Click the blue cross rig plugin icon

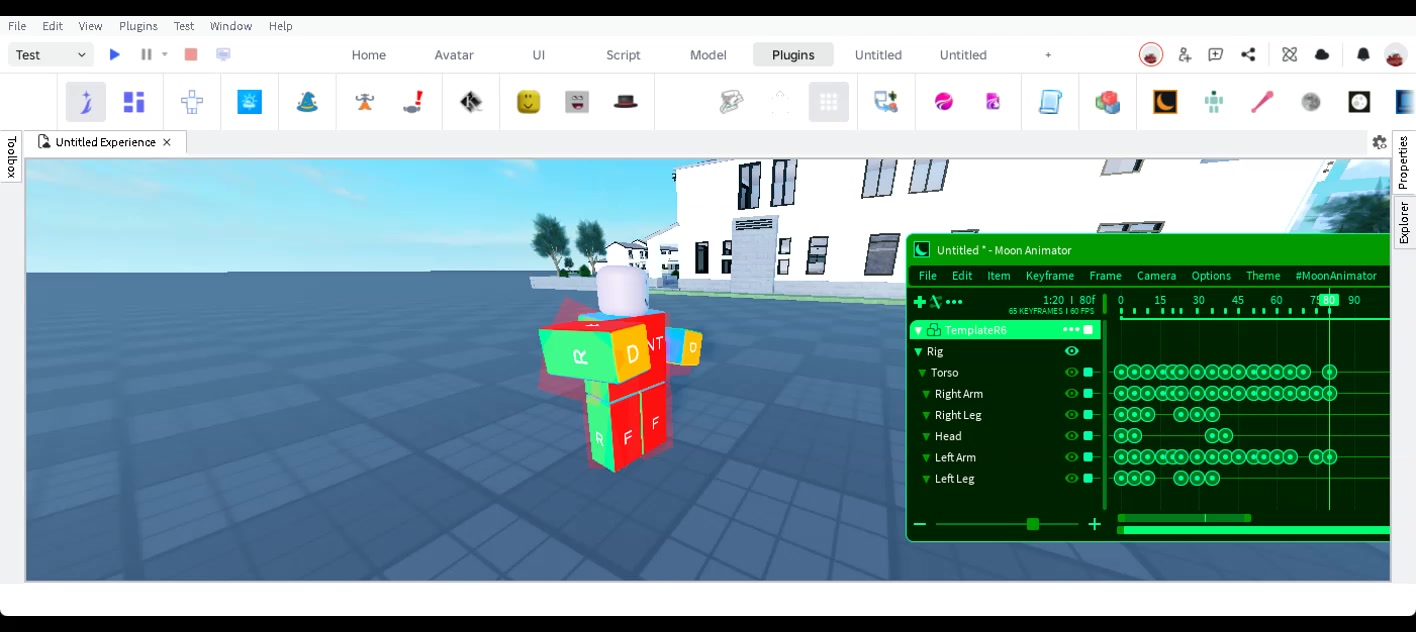(x=192, y=102)
